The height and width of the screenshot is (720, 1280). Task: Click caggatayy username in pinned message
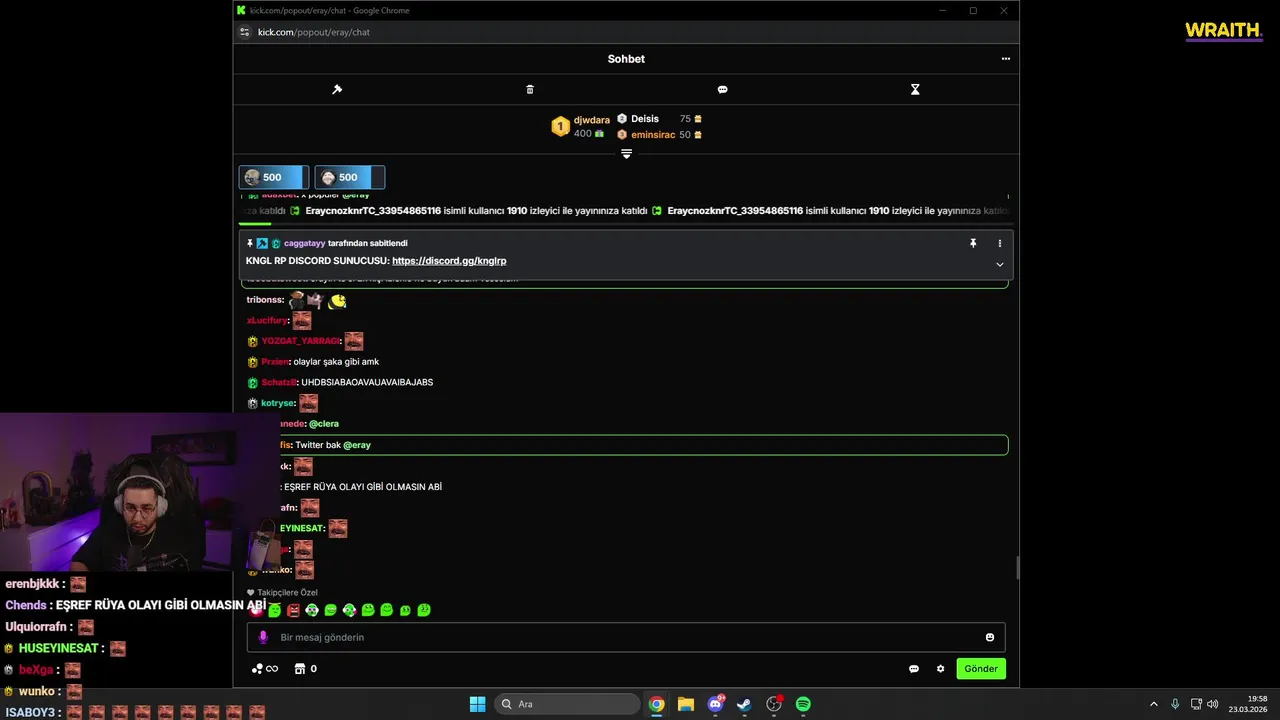coord(304,243)
